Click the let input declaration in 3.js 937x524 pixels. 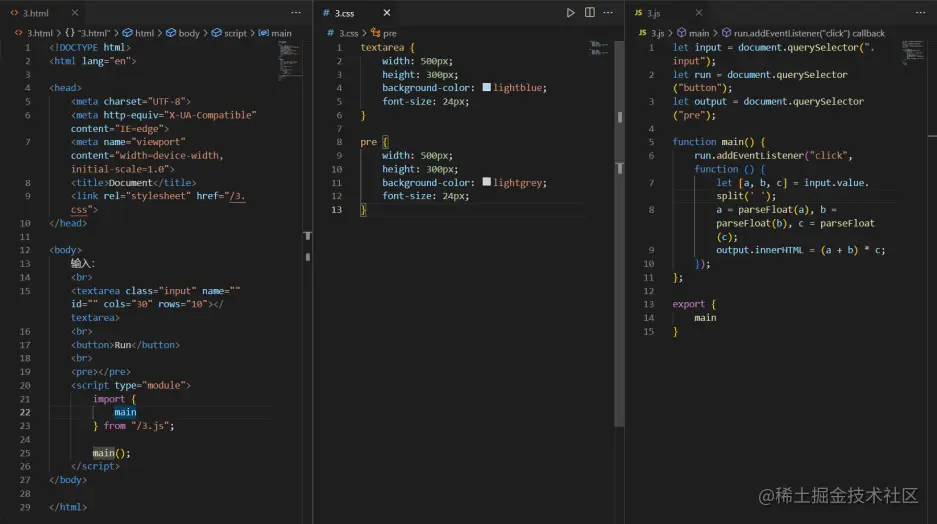click(x=773, y=54)
